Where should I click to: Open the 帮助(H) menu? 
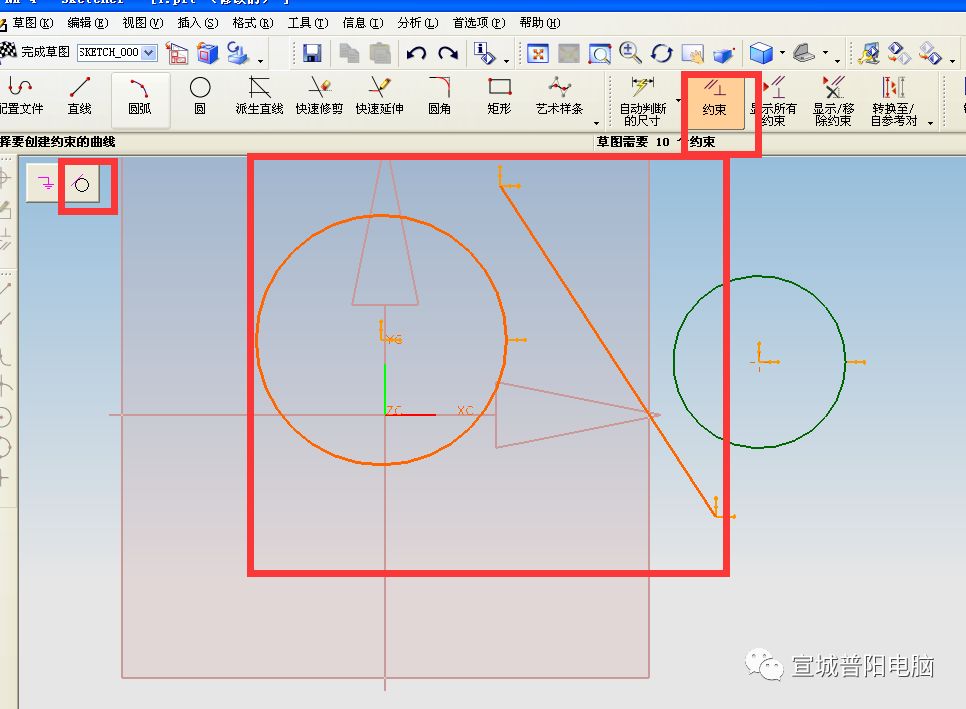[x=540, y=23]
